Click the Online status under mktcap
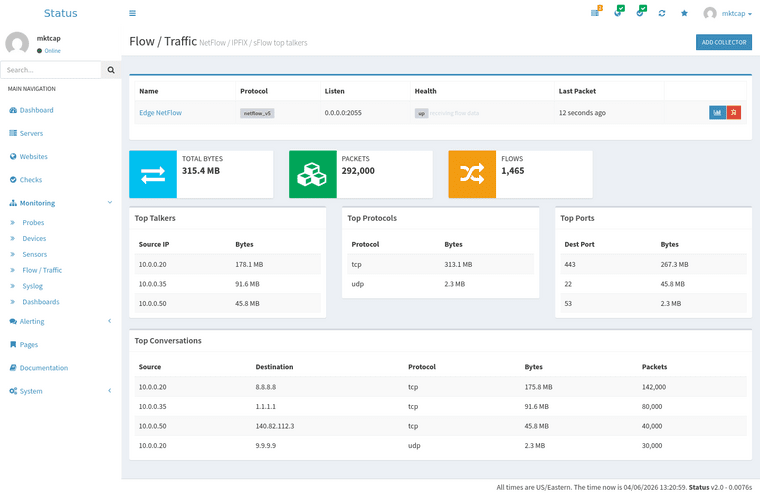 [49, 50]
